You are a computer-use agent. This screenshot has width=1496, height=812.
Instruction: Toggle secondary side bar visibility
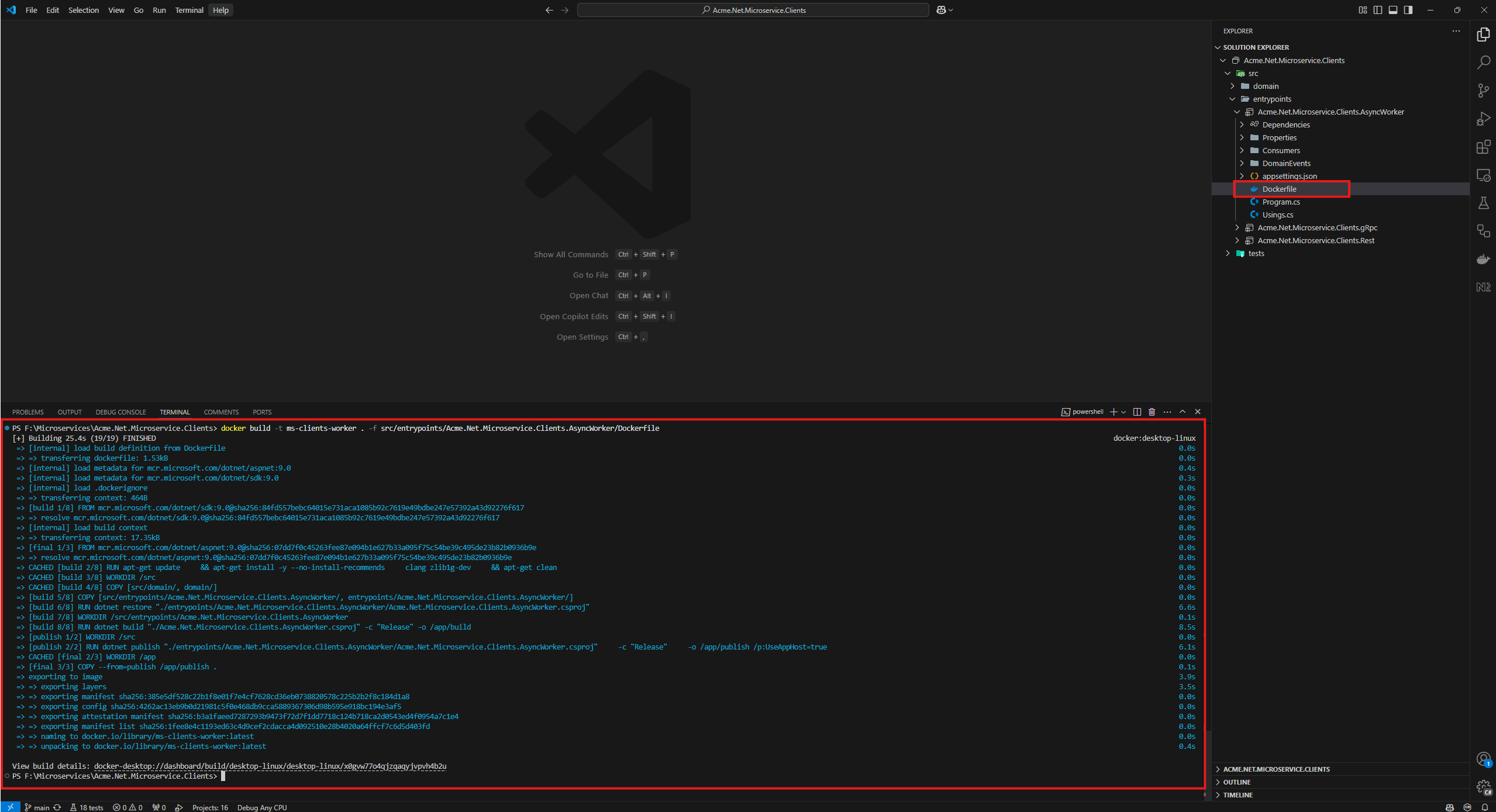[1408, 10]
